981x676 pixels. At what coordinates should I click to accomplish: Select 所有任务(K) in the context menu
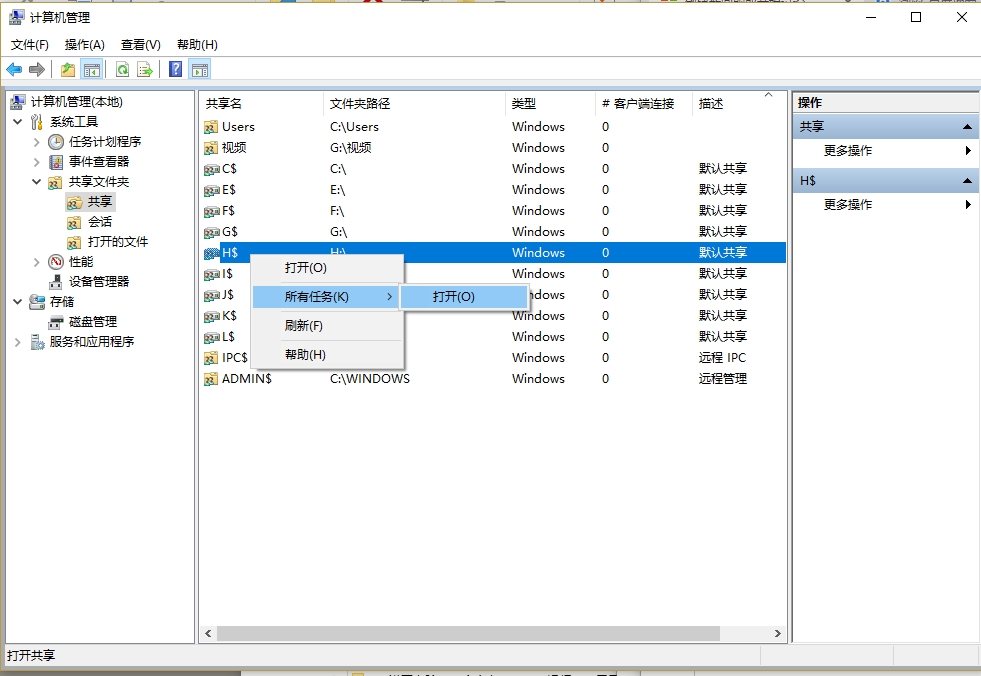(x=325, y=297)
